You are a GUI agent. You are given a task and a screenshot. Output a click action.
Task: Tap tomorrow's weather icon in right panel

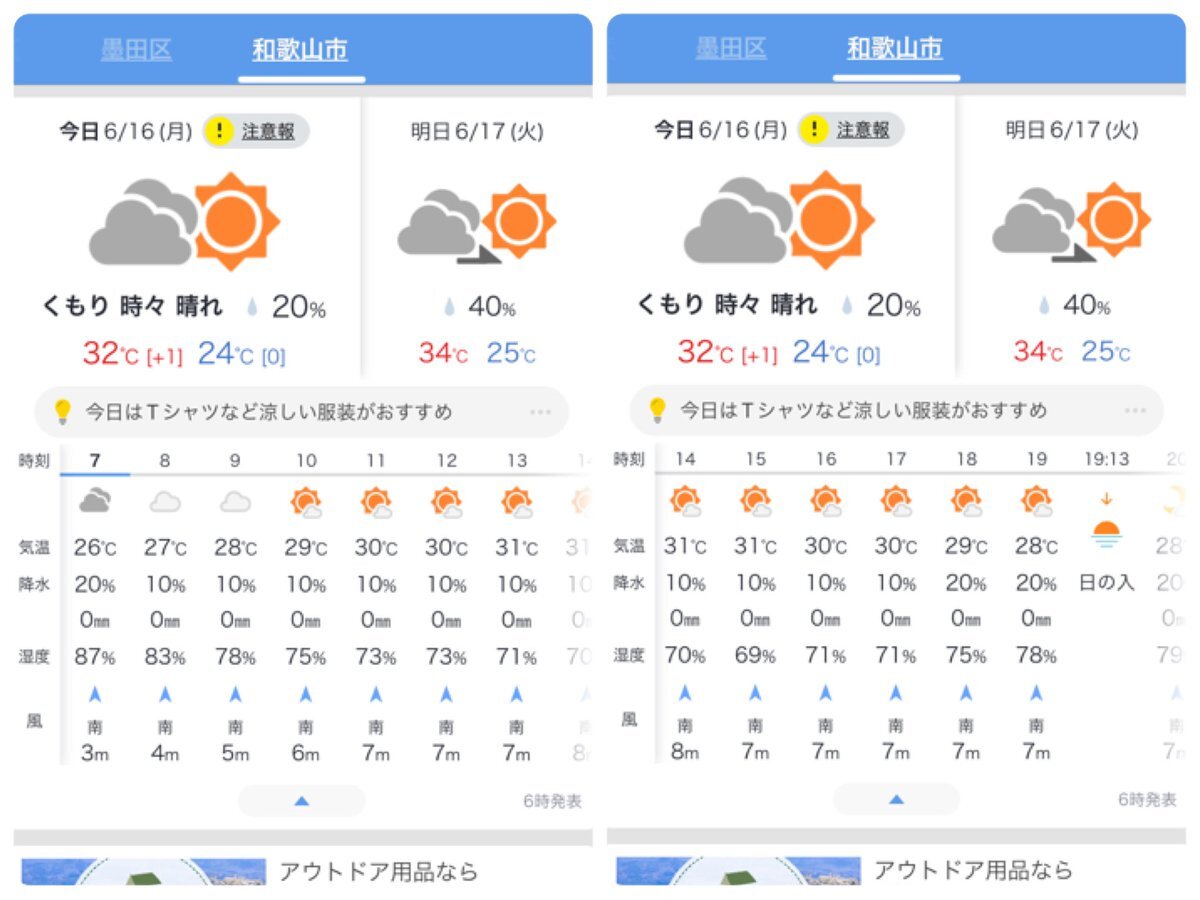pyautogui.click(x=1071, y=224)
